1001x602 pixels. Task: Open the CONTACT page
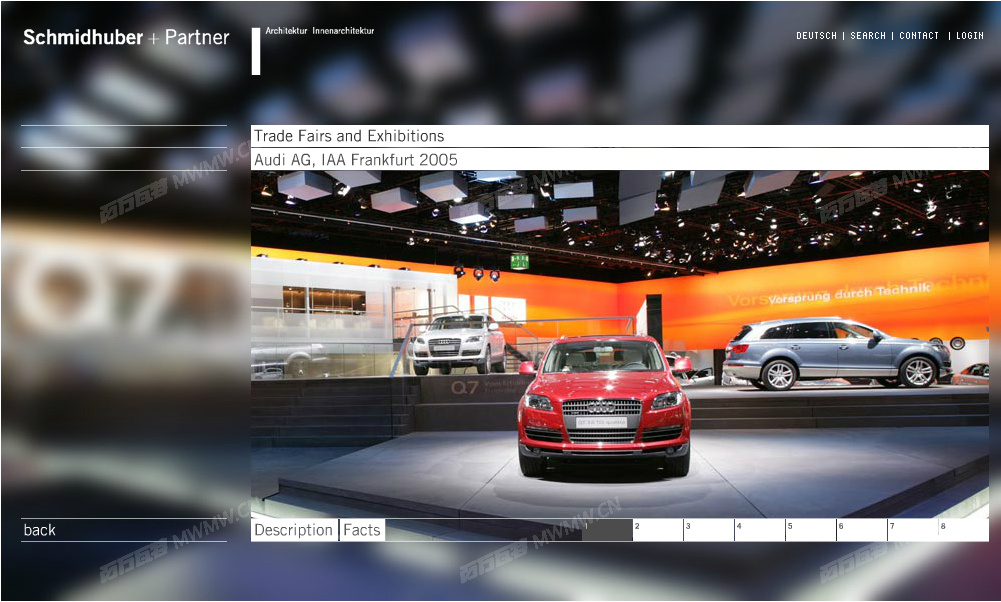919,36
